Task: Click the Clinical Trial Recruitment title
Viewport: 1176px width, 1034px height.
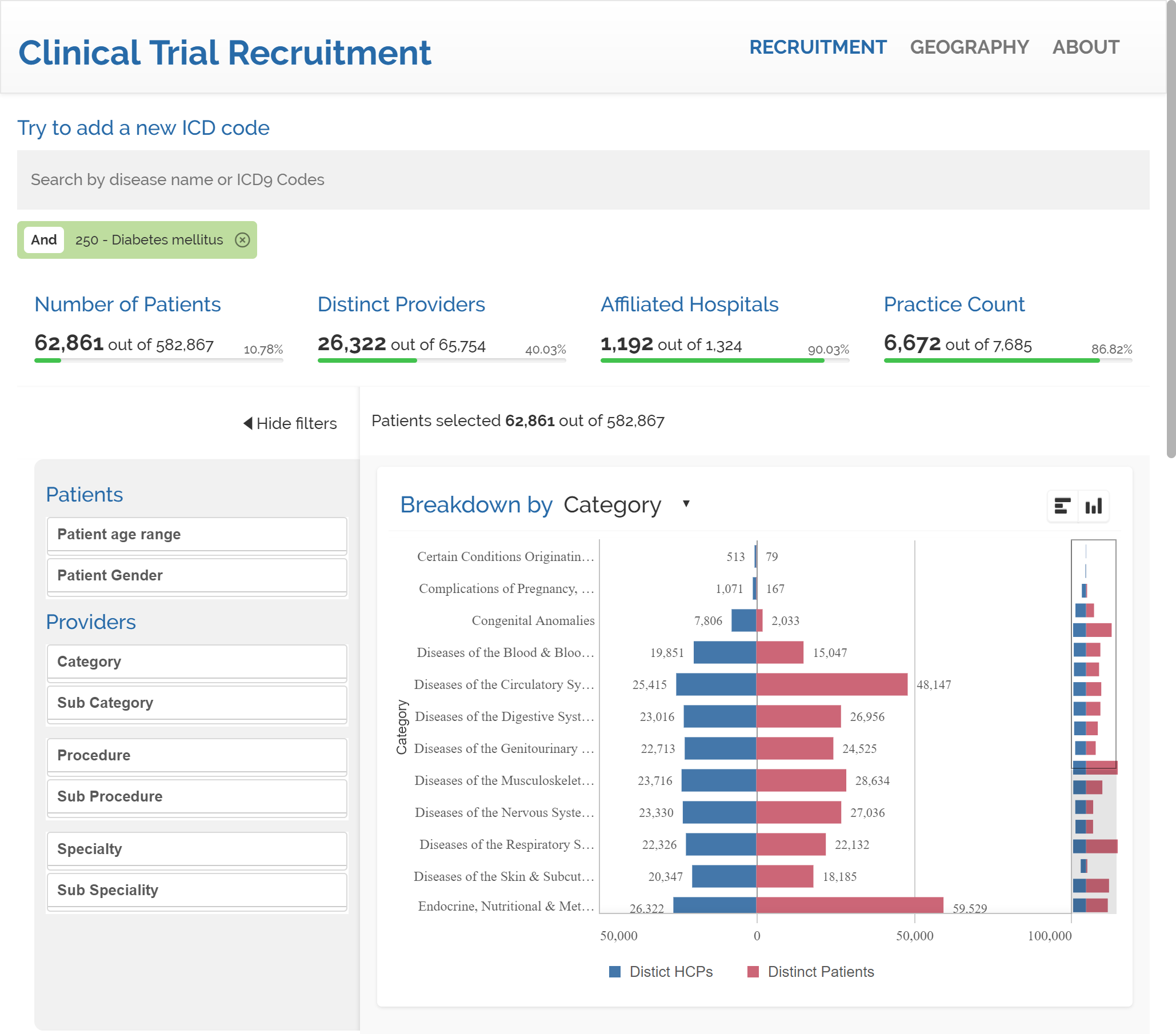Action: coord(225,53)
